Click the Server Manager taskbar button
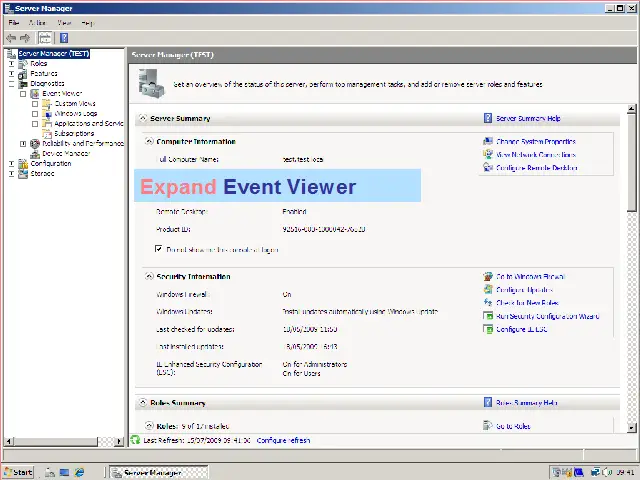640x480 pixels. (159, 472)
